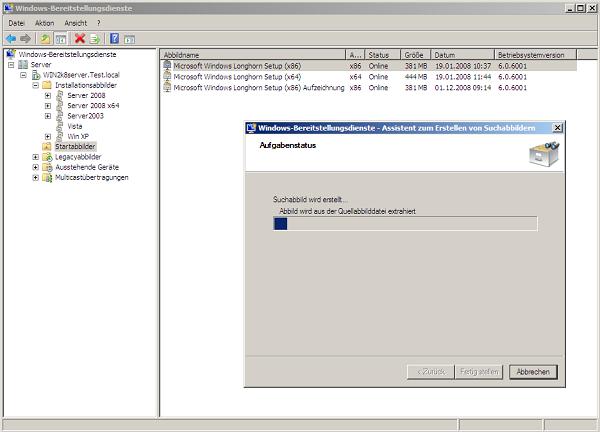Click the disabled Fertig stellen button
Screen dimensions: 600x432
click(x=479, y=372)
